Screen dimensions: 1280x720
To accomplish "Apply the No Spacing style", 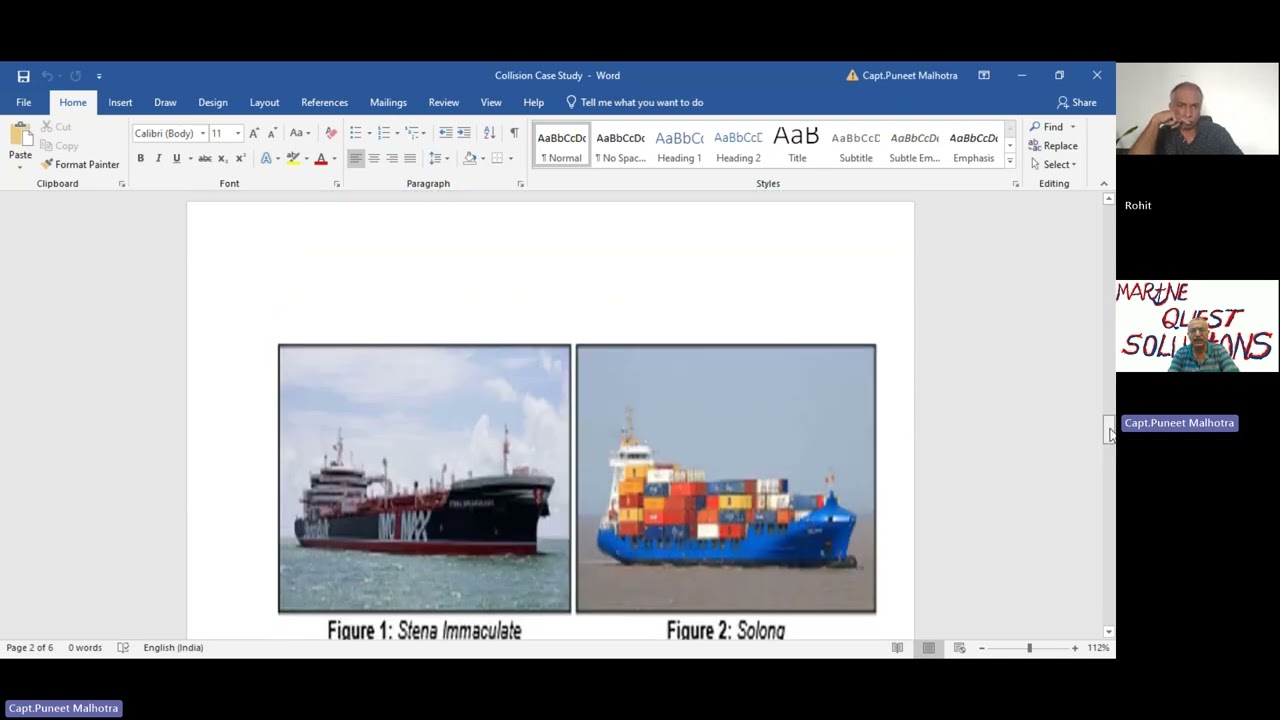I will pyautogui.click(x=620, y=146).
